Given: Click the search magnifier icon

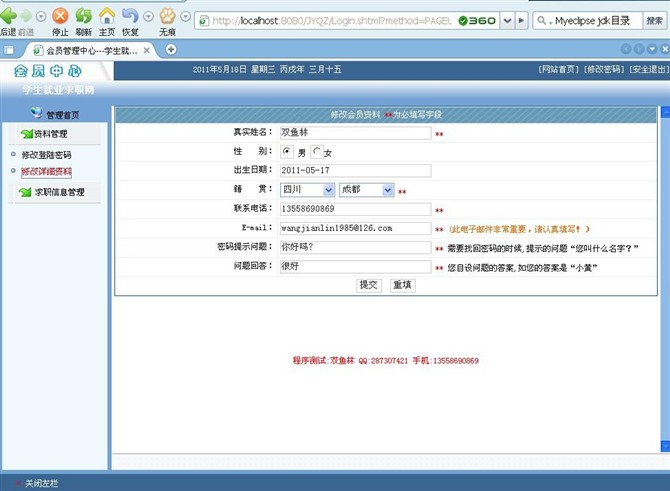Looking at the screenshot, I should tap(541, 21).
